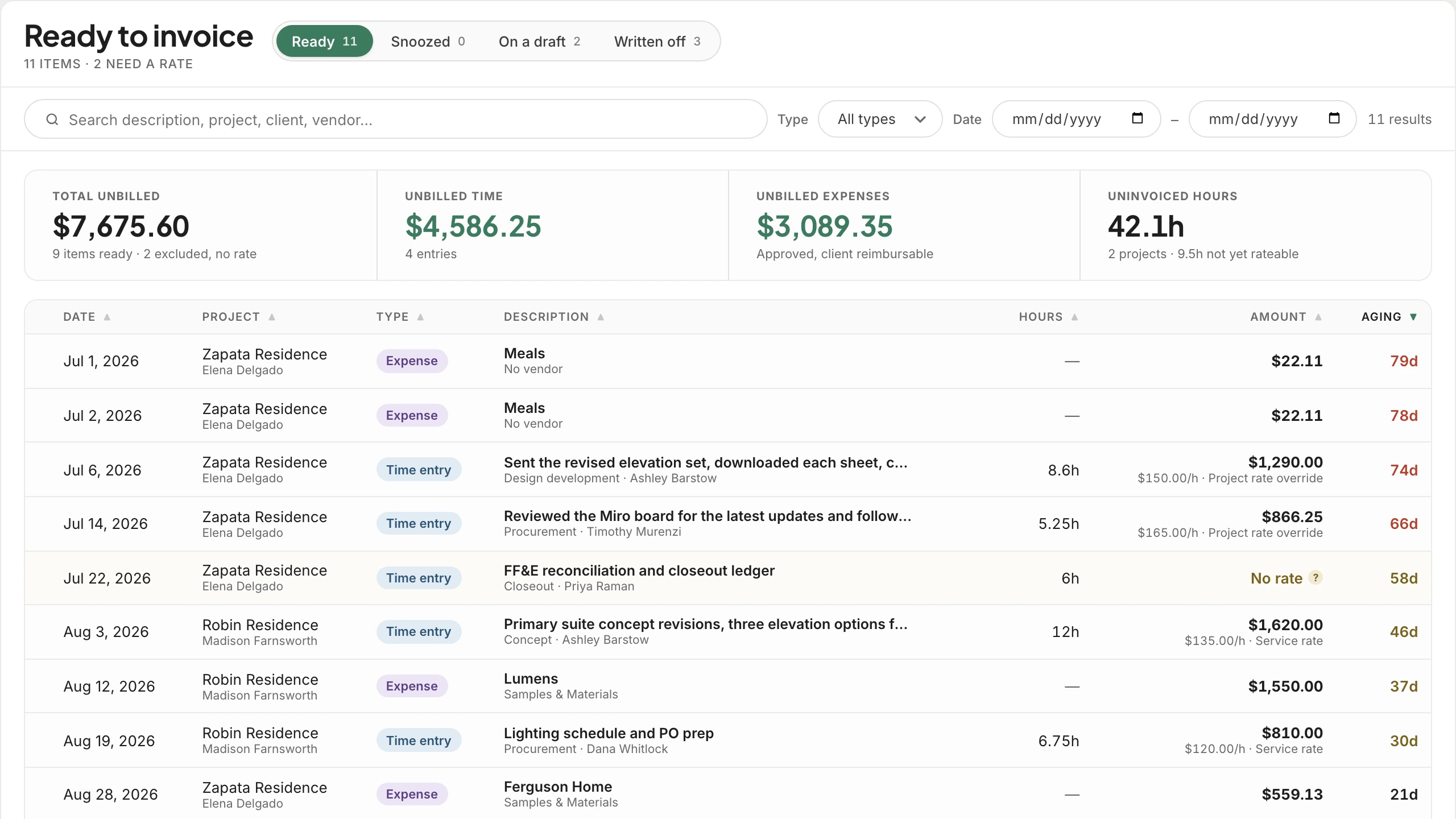Toggle the Aging descending sort arrow

click(x=1413, y=317)
